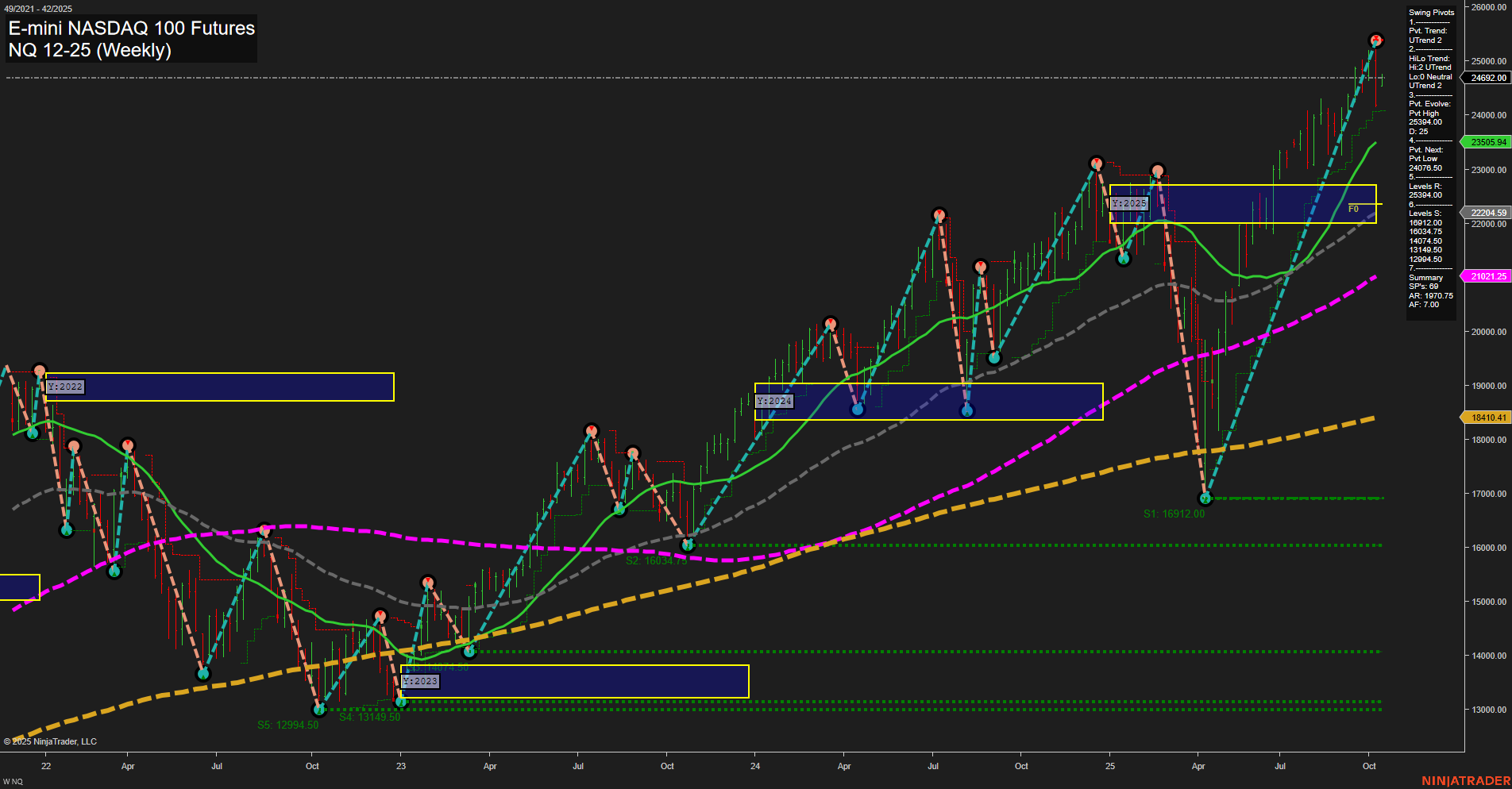1512x789 pixels.
Task: Open the Swing Pivots panel header
Action: (1431, 13)
